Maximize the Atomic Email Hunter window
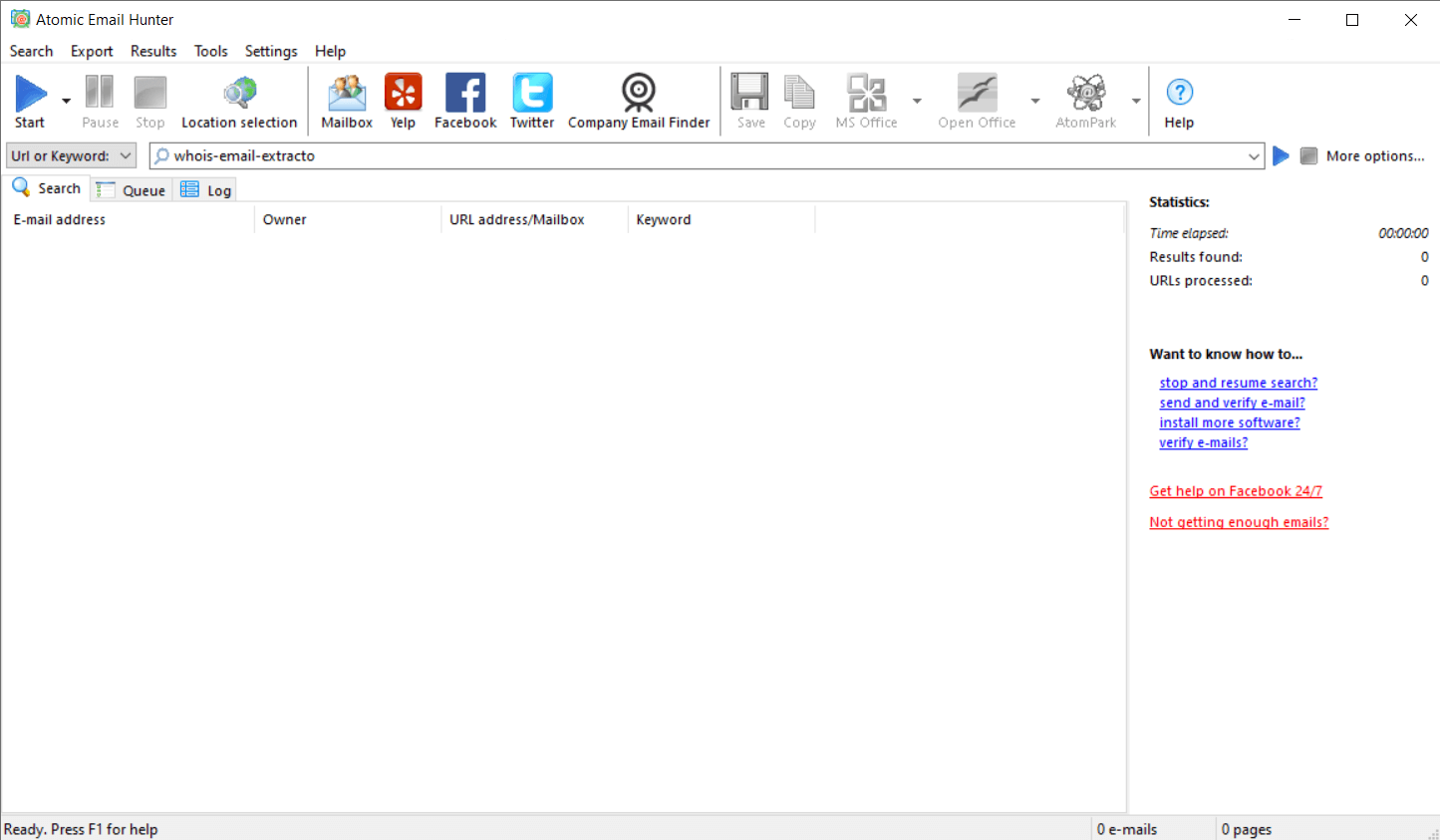 coord(1352,20)
